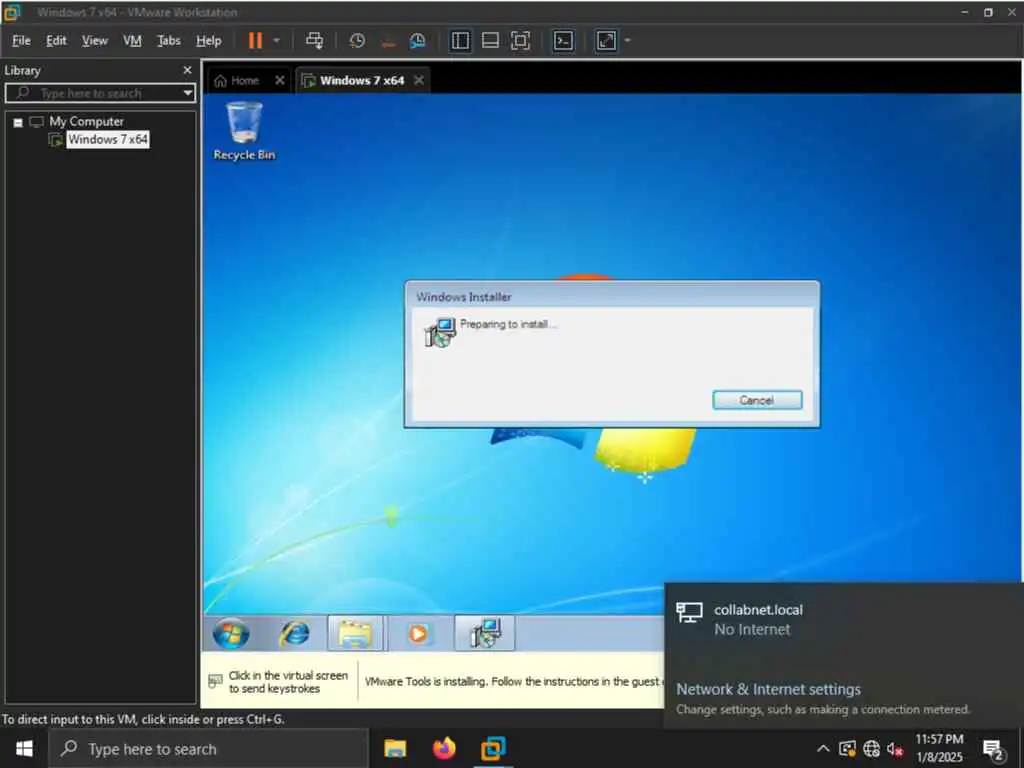Click the clock showing 11:57 PM
This screenshot has height=768, width=1024.
[x=939, y=748]
